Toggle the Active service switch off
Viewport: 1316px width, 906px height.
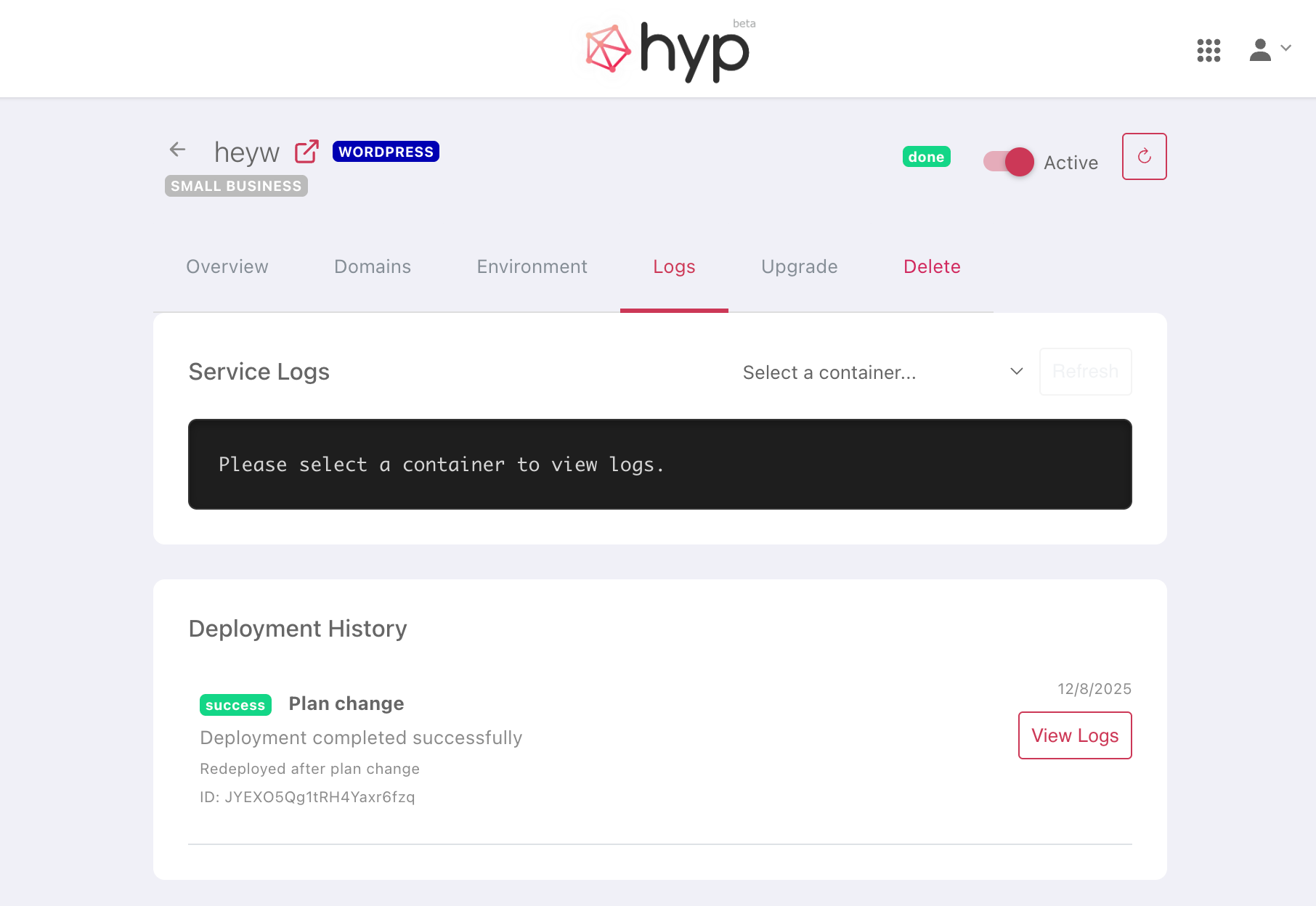tap(1008, 162)
